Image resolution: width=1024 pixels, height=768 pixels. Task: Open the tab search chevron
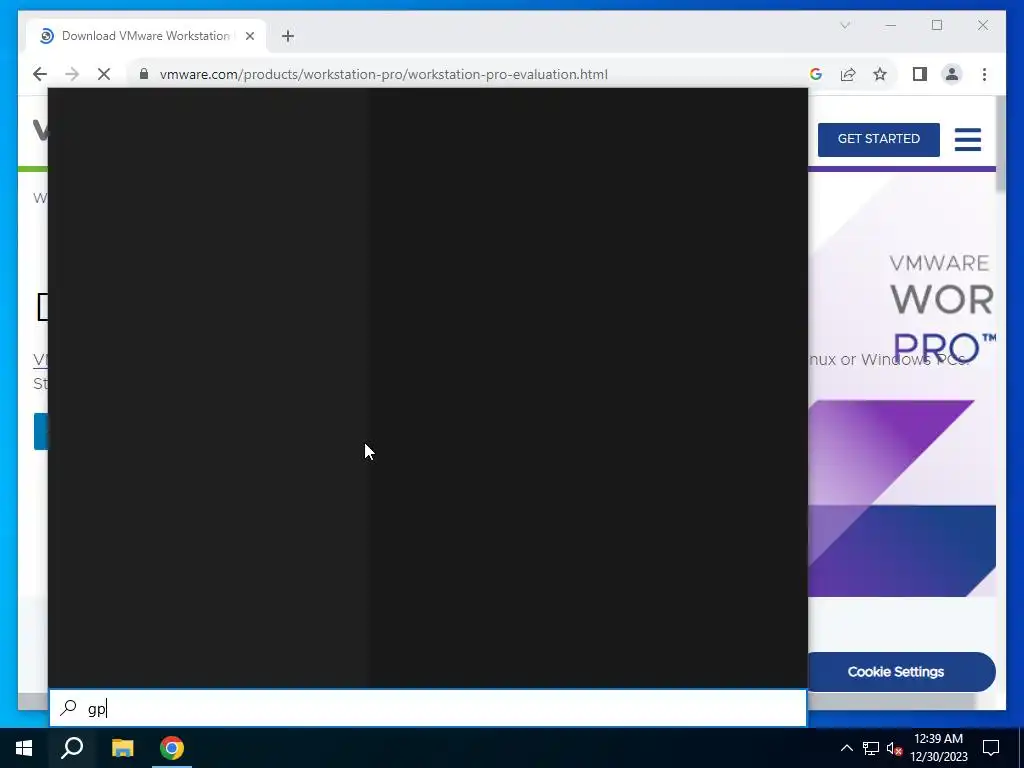click(845, 25)
